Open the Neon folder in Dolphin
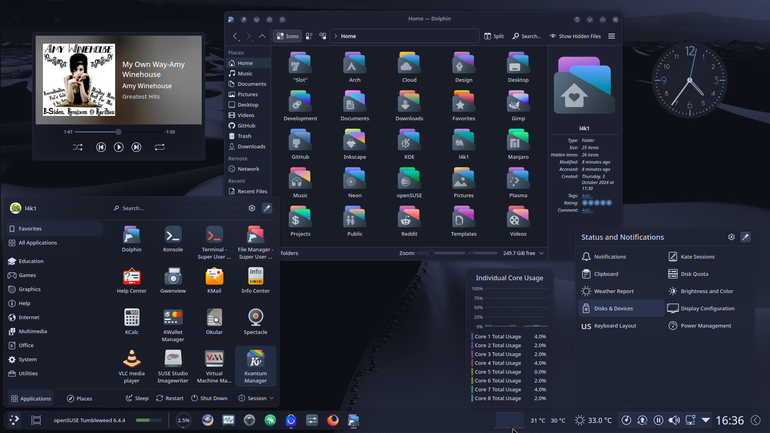Screen dimensions: 770x433 (355, 182)
